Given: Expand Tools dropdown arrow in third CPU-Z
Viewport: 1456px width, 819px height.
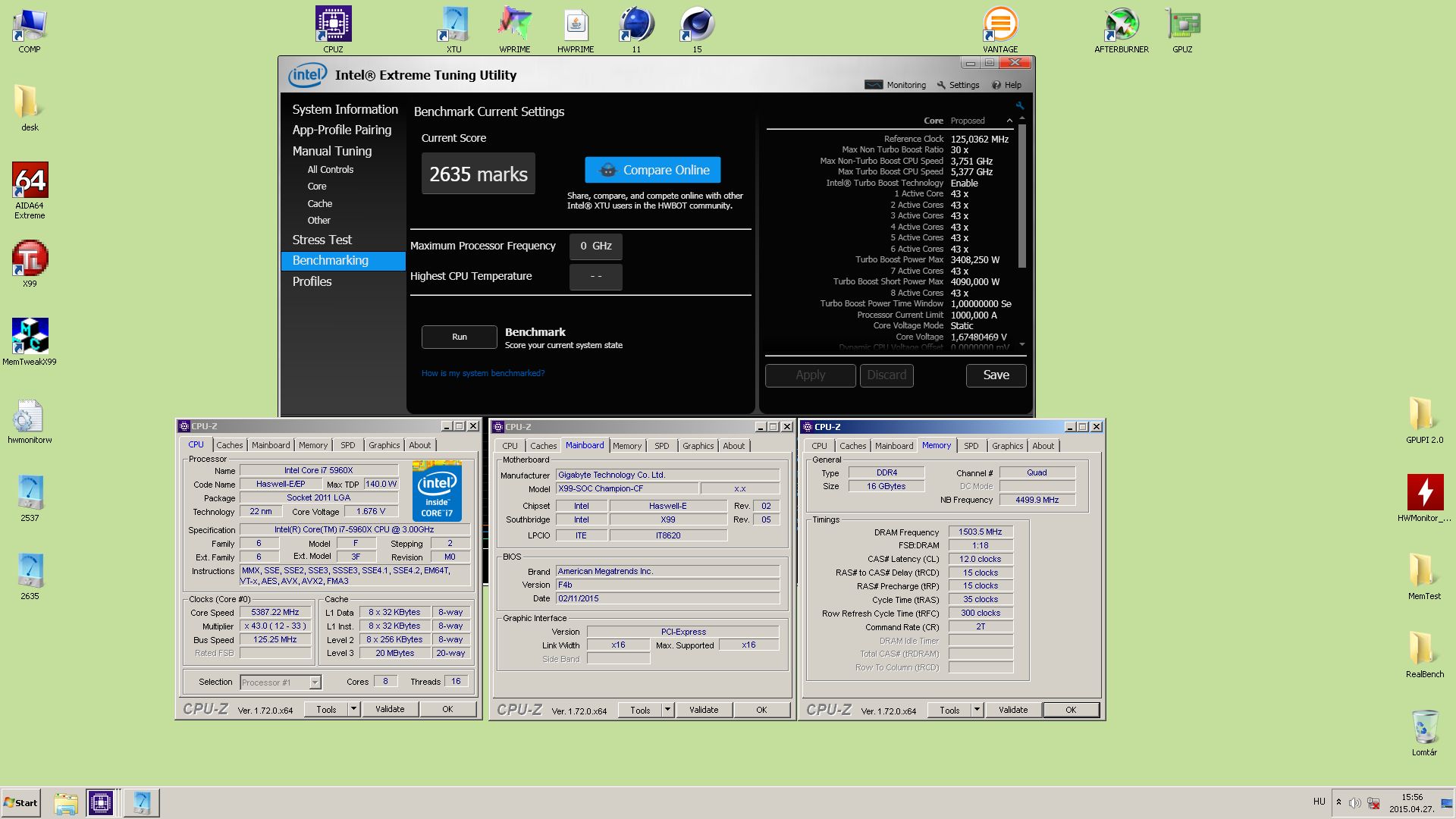Looking at the screenshot, I should tap(977, 710).
